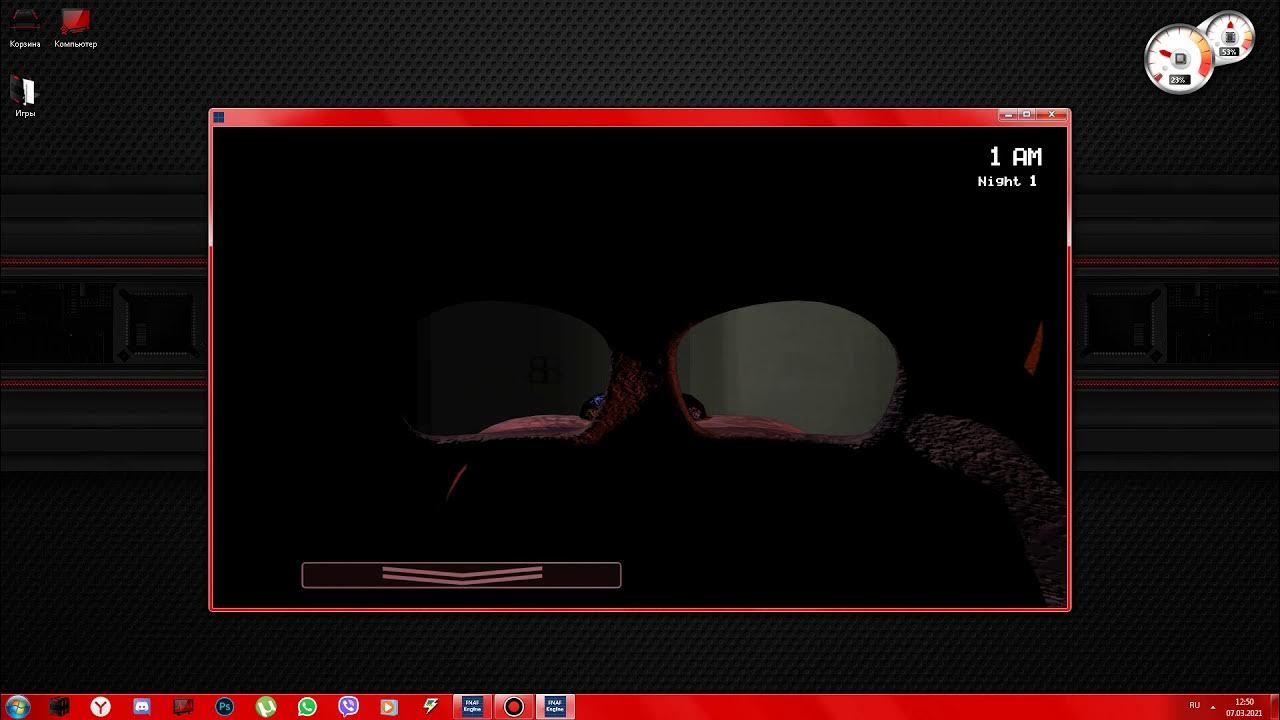Viewport: 1280px width, 720px height.
Task: Show hidden system tray icons
Action: (x=1214, y=706)
